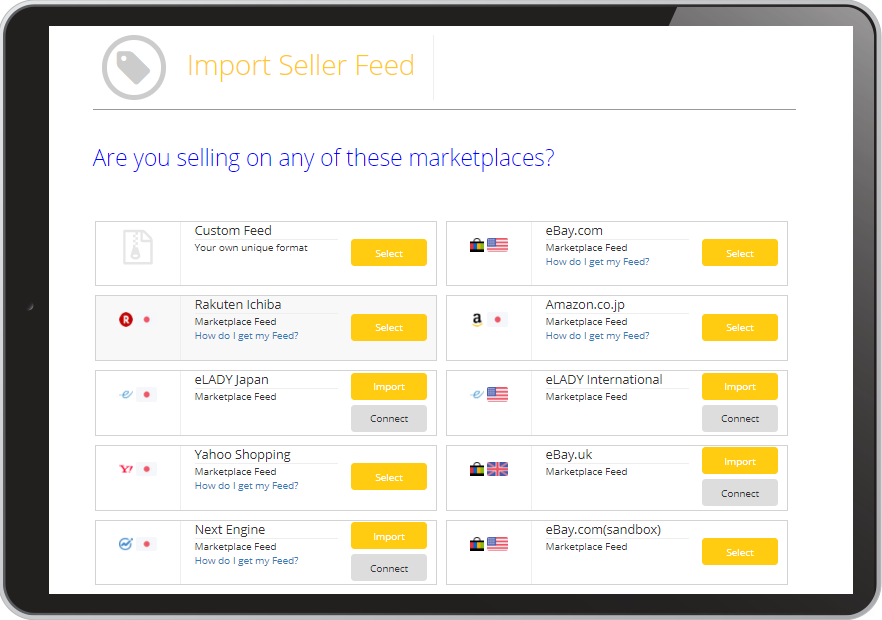Click the eLADY International logo icon

pyautogui.click(x=477, y=394)
